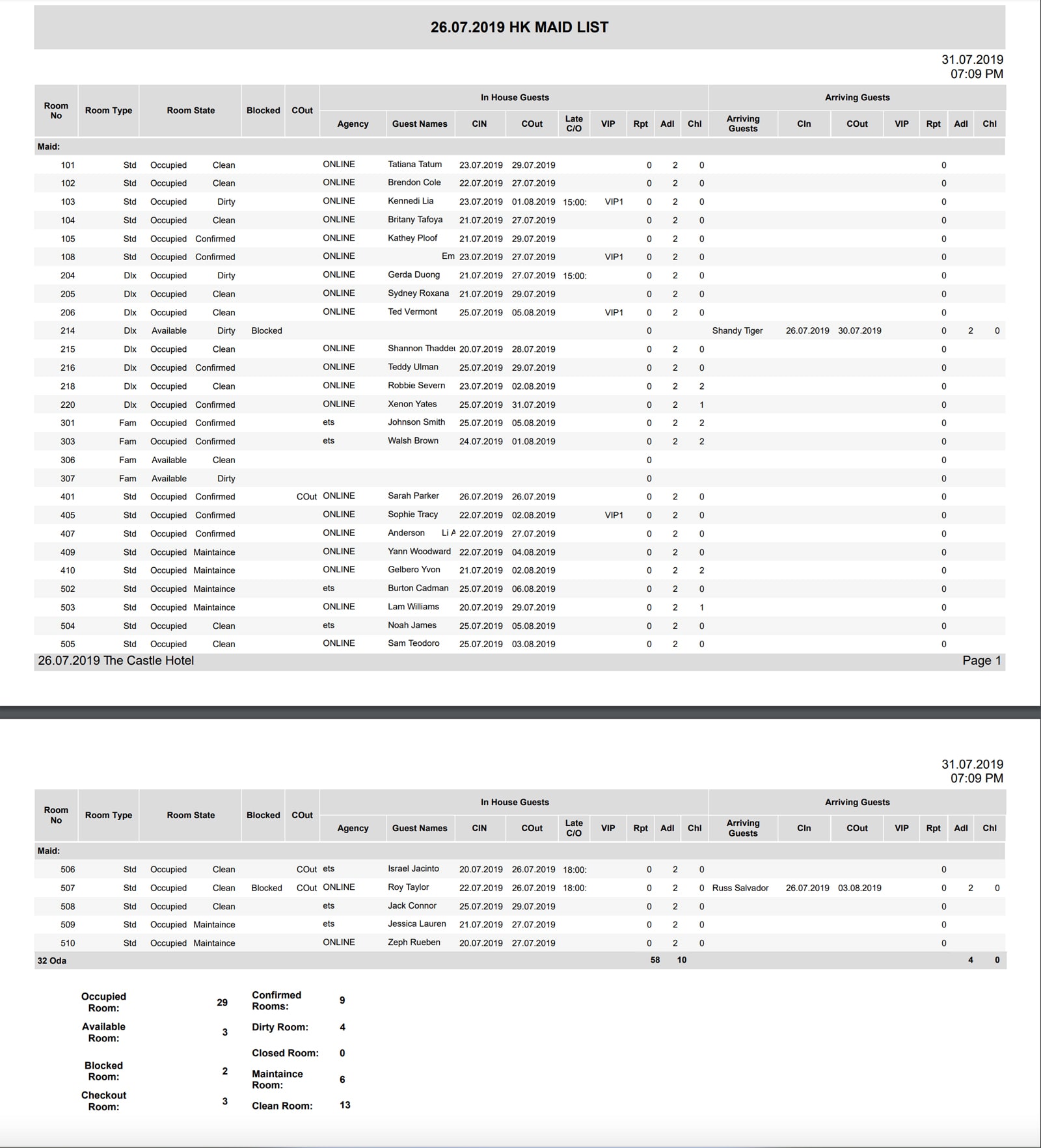Image resolution: width=1041 pixels, height=1148 pixels.
Task: Click the Occupied Room summary label
Action: coord(103,1002)
